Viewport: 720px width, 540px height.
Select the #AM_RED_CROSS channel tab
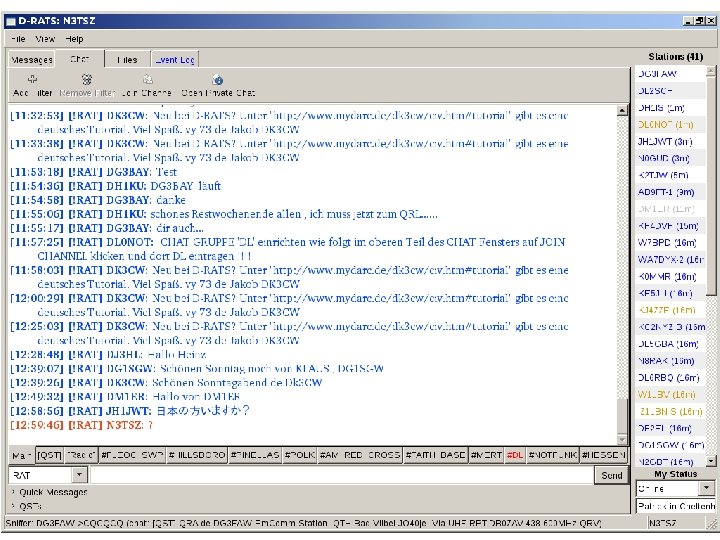click(x=360, y=456)
